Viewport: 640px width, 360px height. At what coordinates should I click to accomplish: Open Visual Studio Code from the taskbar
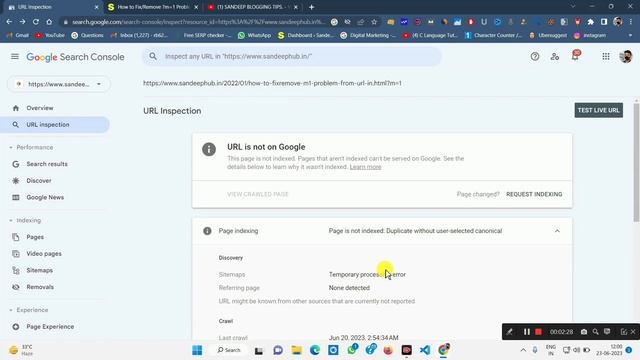pyautogui.click(x=425, y=350)
